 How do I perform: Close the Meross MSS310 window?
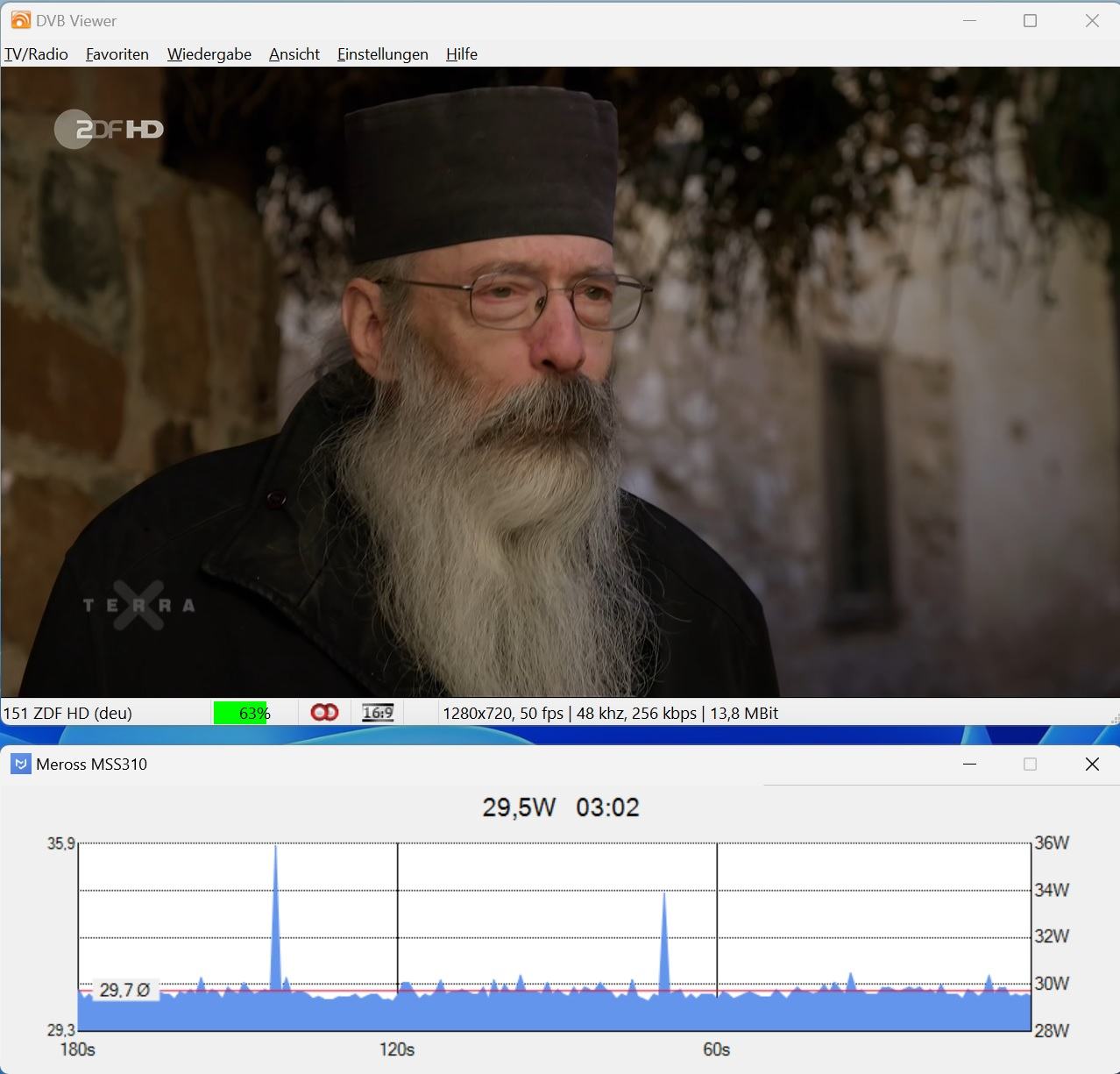(1092, 764)
